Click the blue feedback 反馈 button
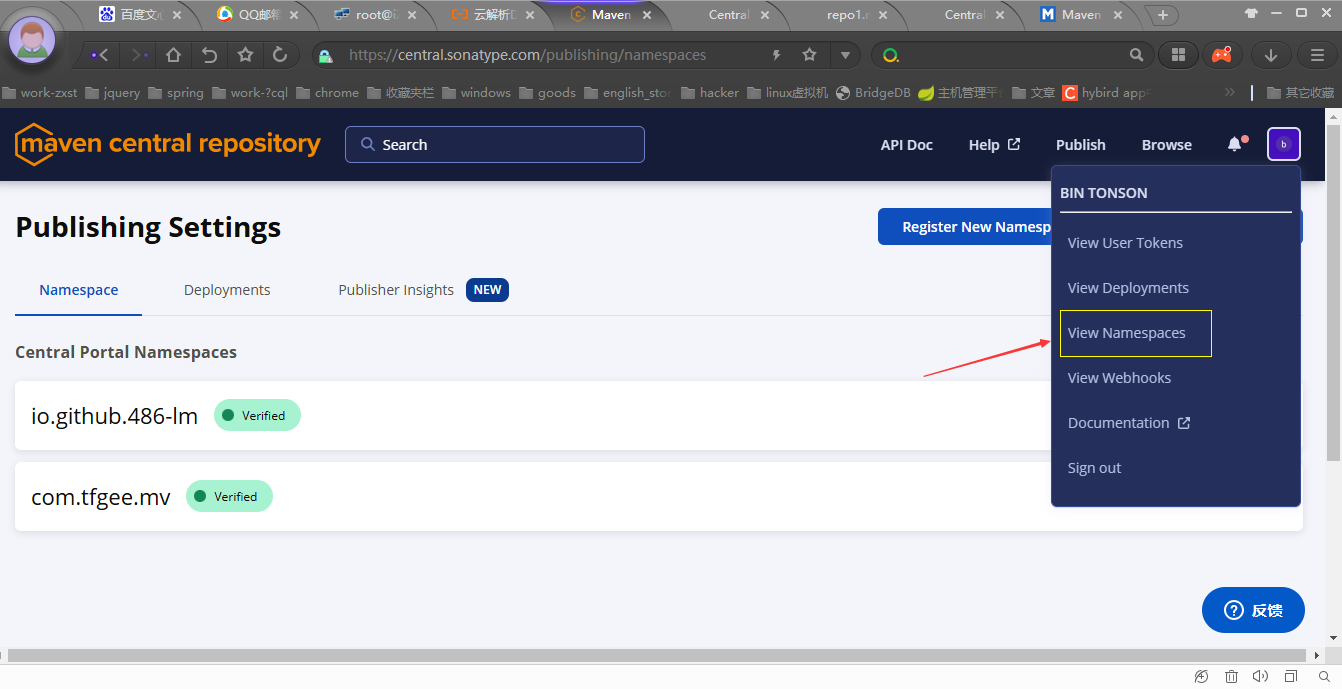The width and height of the screenshot is (1342, 689). (1253, 610)
